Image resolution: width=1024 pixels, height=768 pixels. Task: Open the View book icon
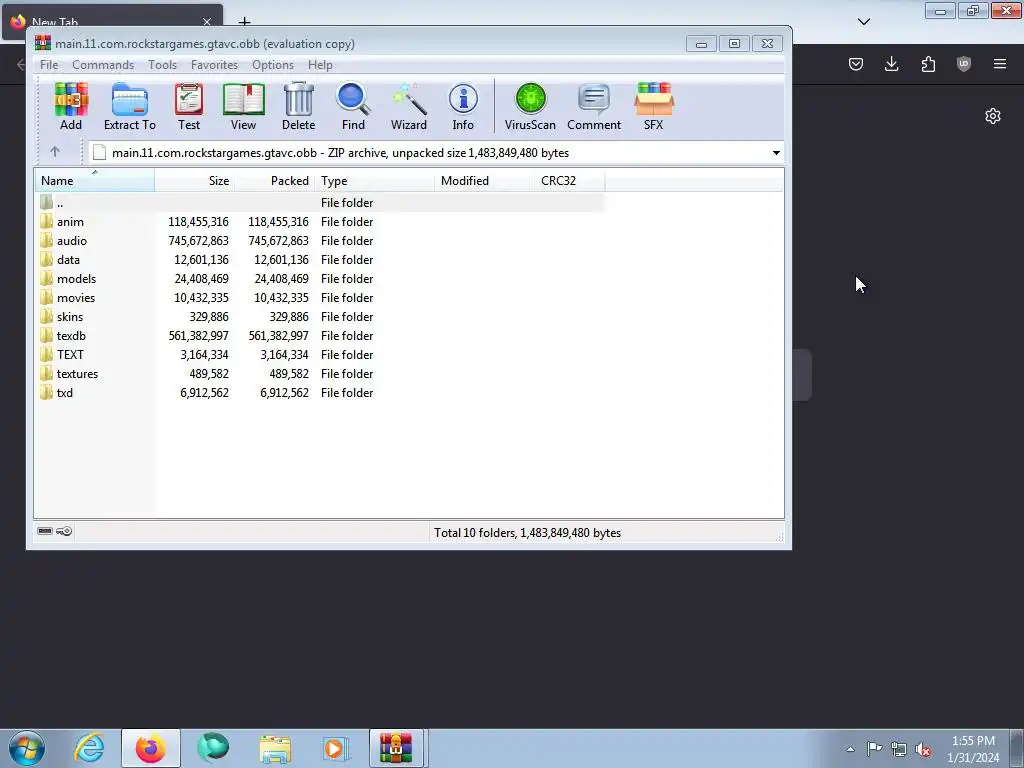[243, 106]
